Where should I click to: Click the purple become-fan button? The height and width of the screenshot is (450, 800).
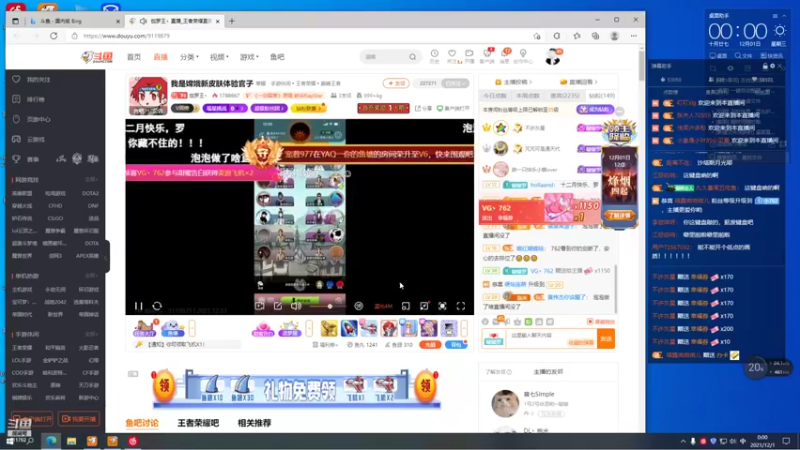click(595, 110)
